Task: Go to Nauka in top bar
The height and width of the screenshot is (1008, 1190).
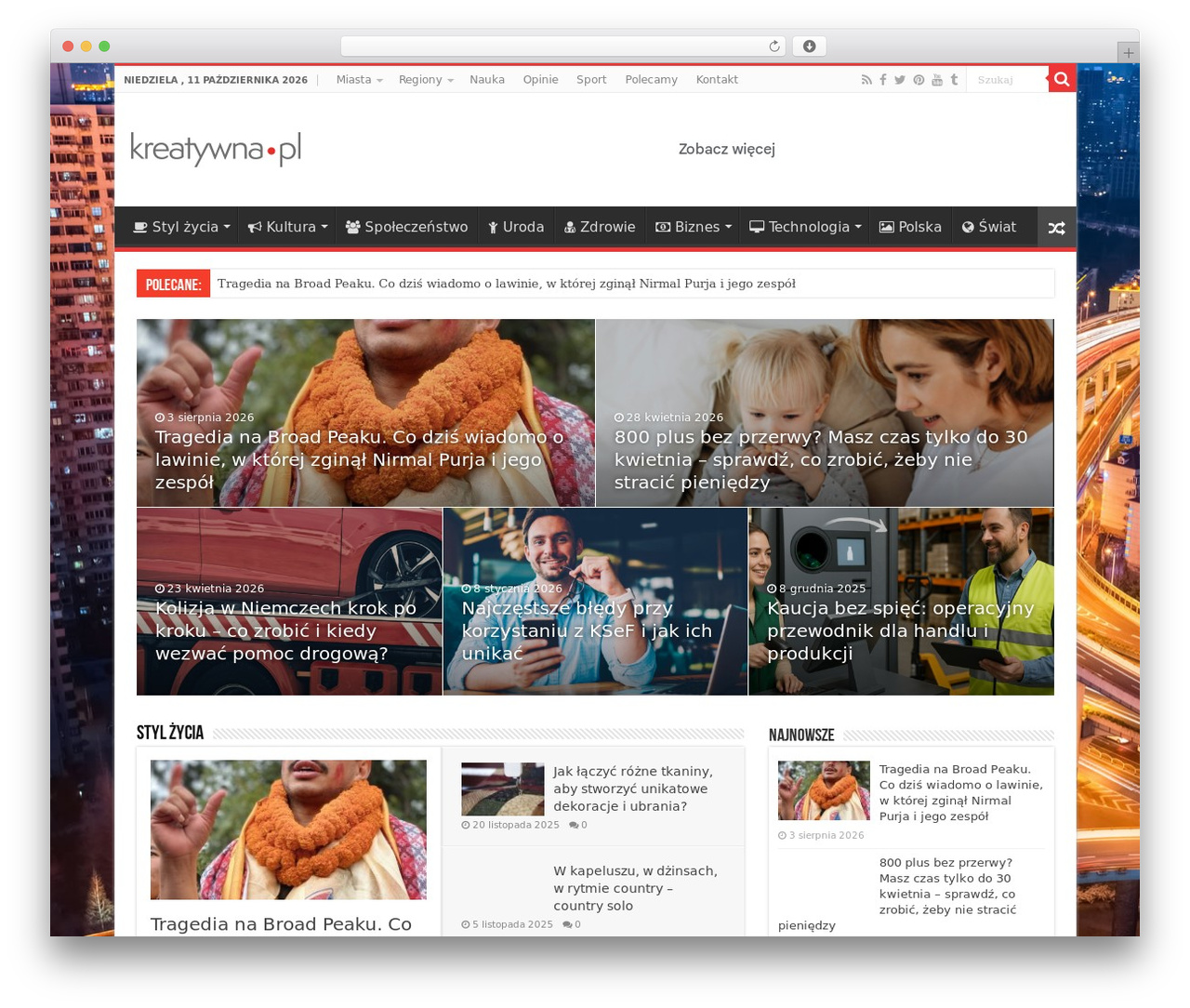Action: tap(487, 80)
